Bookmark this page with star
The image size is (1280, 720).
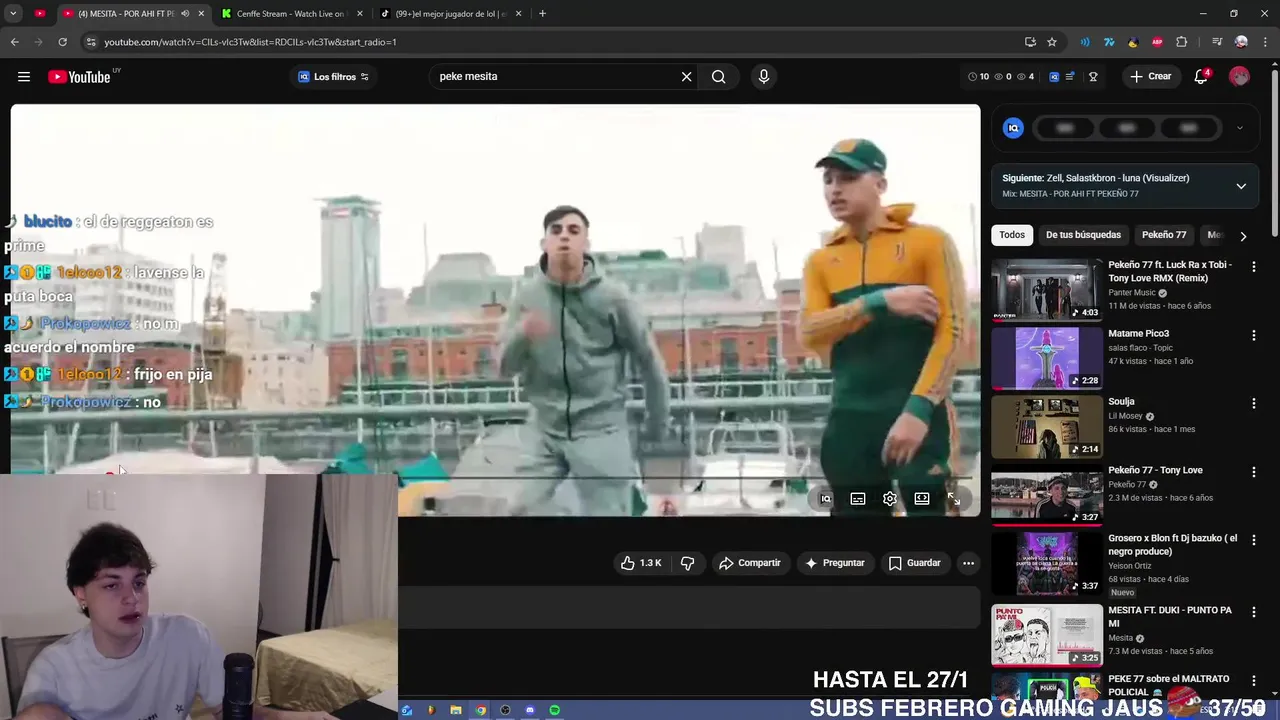(1052, 42)
